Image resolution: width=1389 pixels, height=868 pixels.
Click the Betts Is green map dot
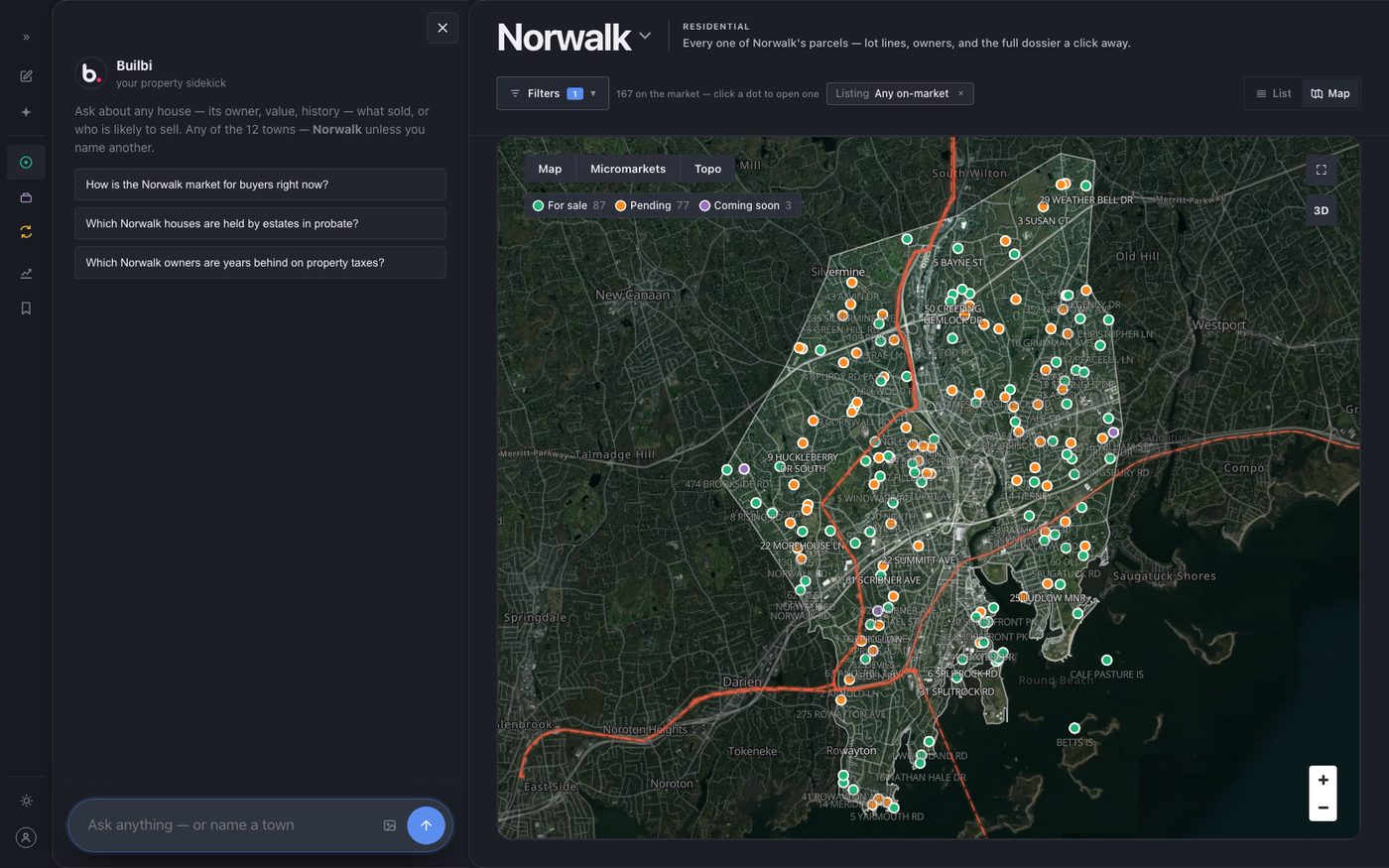[1073, 728]
